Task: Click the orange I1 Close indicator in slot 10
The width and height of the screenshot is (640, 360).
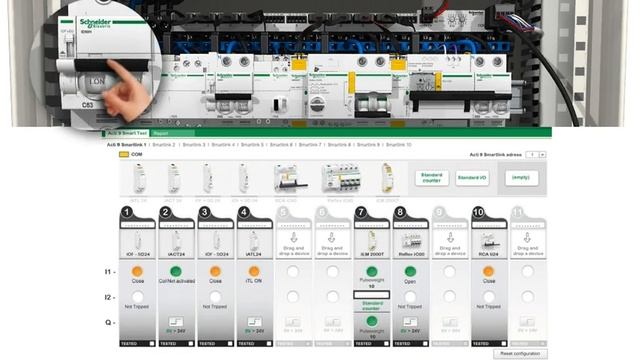Action: pos(488,271)
